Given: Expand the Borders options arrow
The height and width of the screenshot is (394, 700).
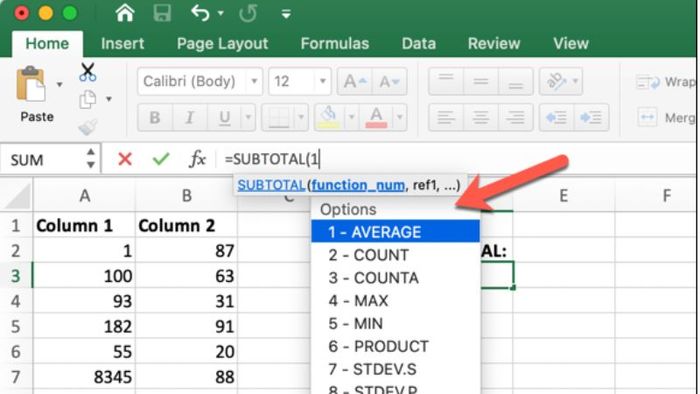Looking at the screenshot, I should 301,117.
